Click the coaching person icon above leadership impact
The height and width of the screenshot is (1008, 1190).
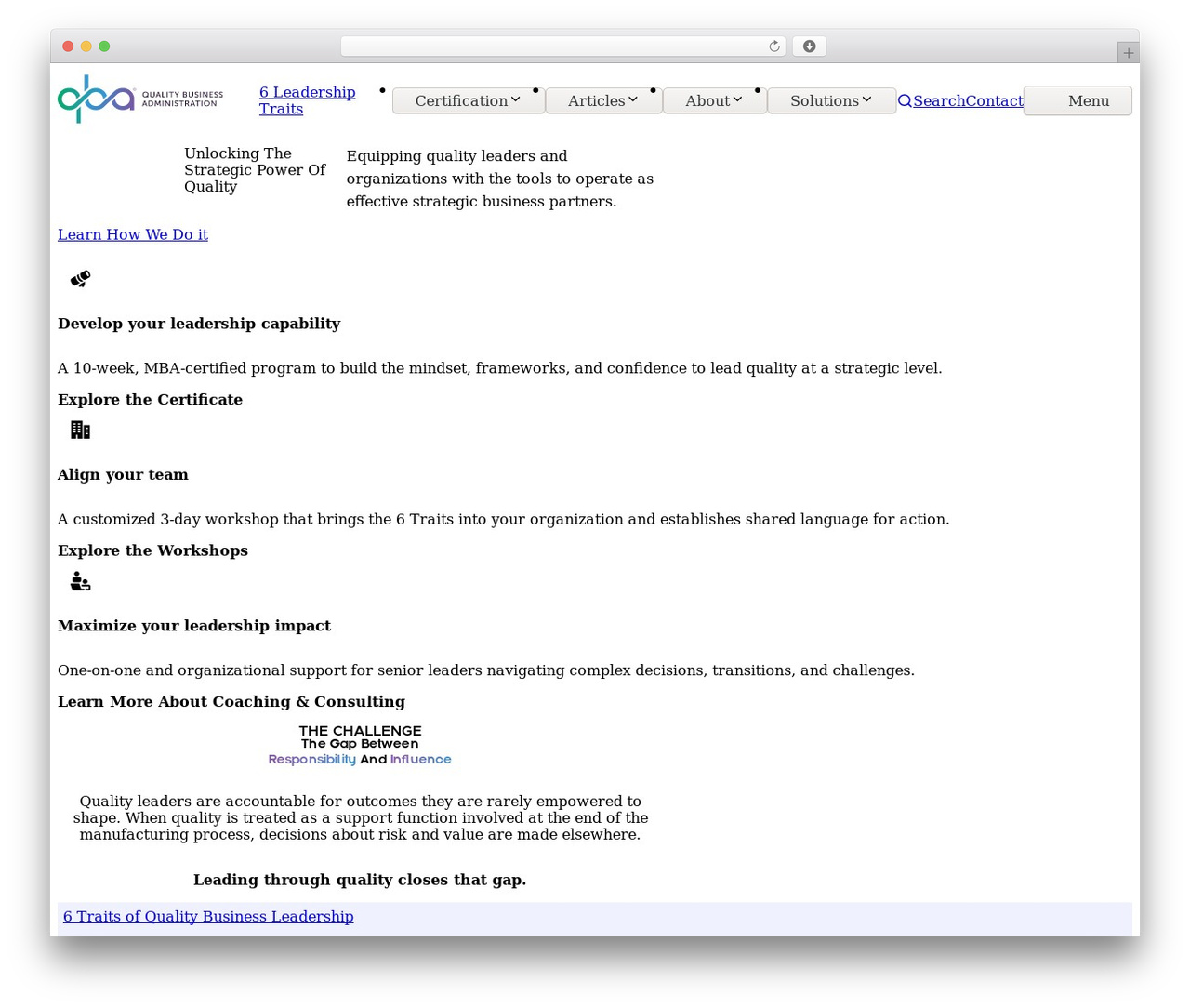(81, 581)
